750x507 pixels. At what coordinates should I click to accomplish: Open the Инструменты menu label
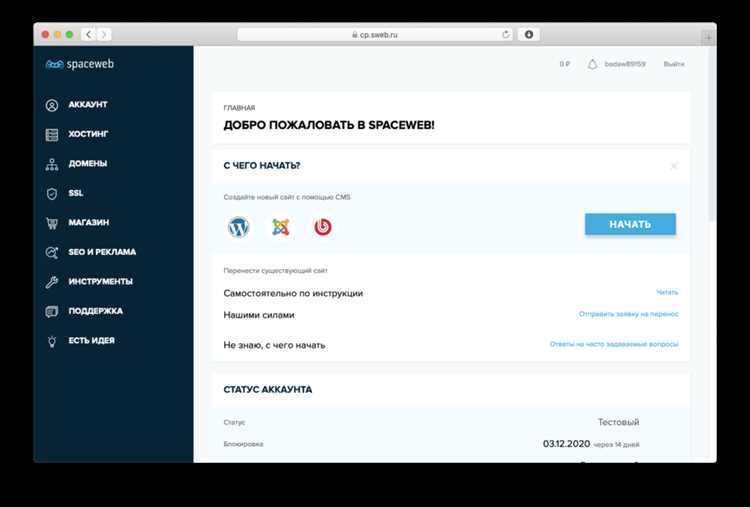100,282
